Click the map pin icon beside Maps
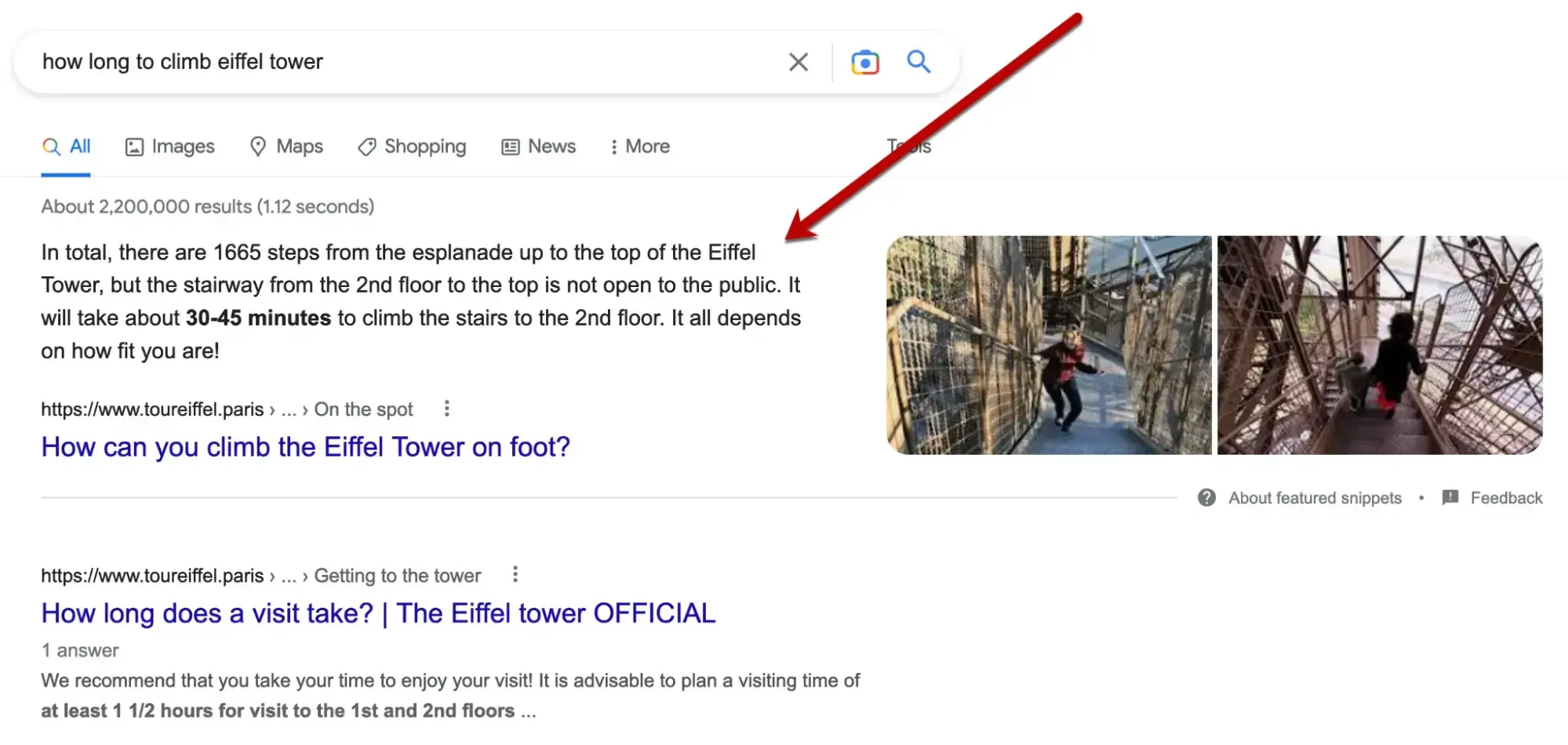Viewport: 1568px width, 745px height. [x=259, y=146]
